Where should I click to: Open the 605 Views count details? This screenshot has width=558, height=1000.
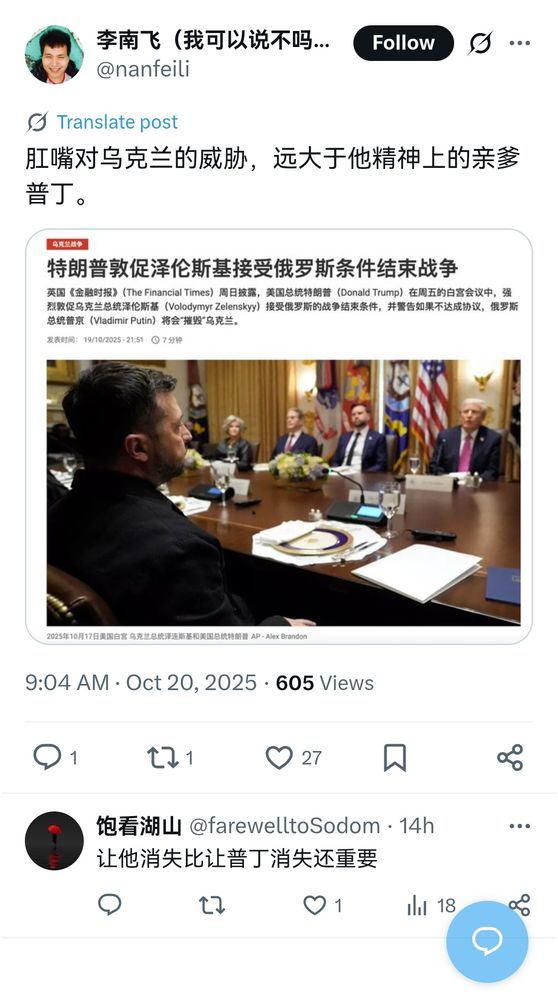point(325,682)
